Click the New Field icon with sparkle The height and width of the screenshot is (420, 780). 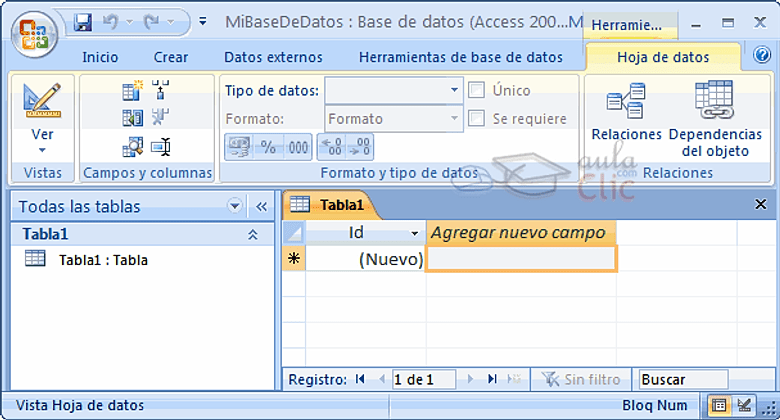pyautogui.click(x=132, y=90)
